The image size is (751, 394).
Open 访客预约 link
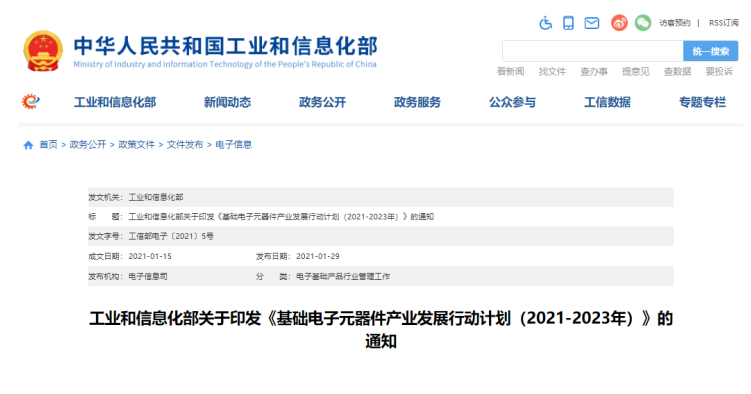(x=674, y=23)
